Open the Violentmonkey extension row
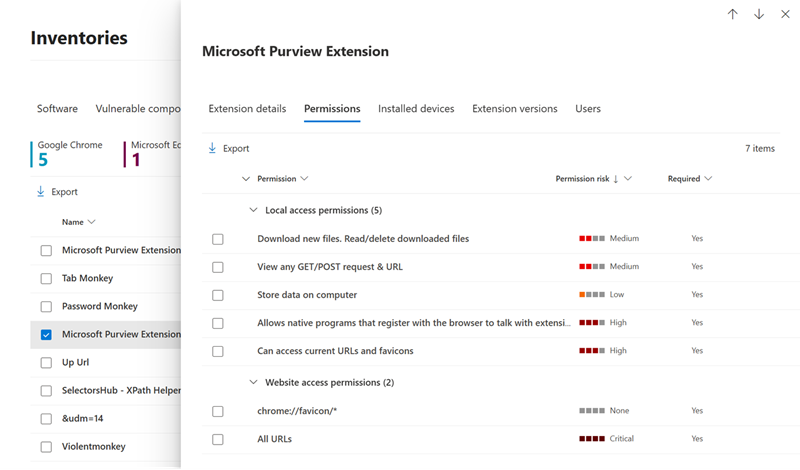800x470 pixels. click(x=106, y=447)
